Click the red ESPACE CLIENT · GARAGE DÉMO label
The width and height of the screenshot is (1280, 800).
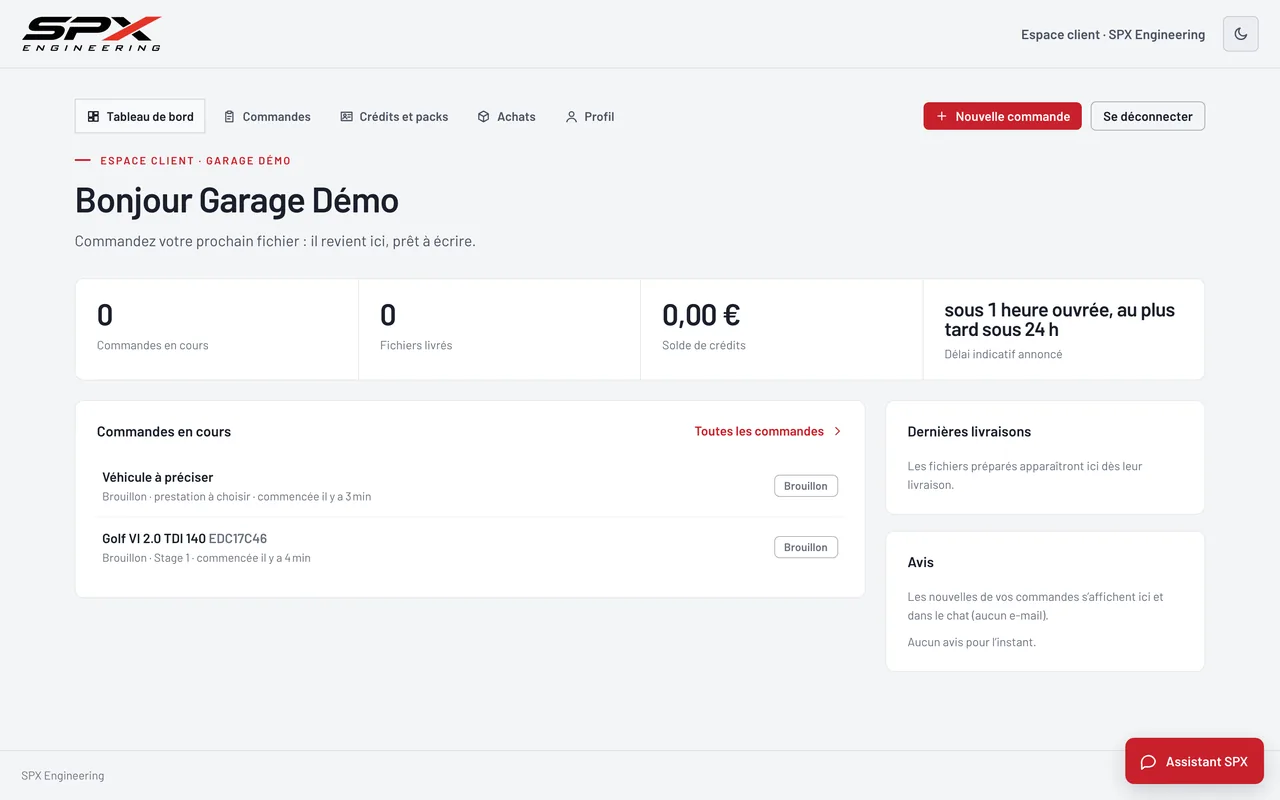(x=196, y=160)
